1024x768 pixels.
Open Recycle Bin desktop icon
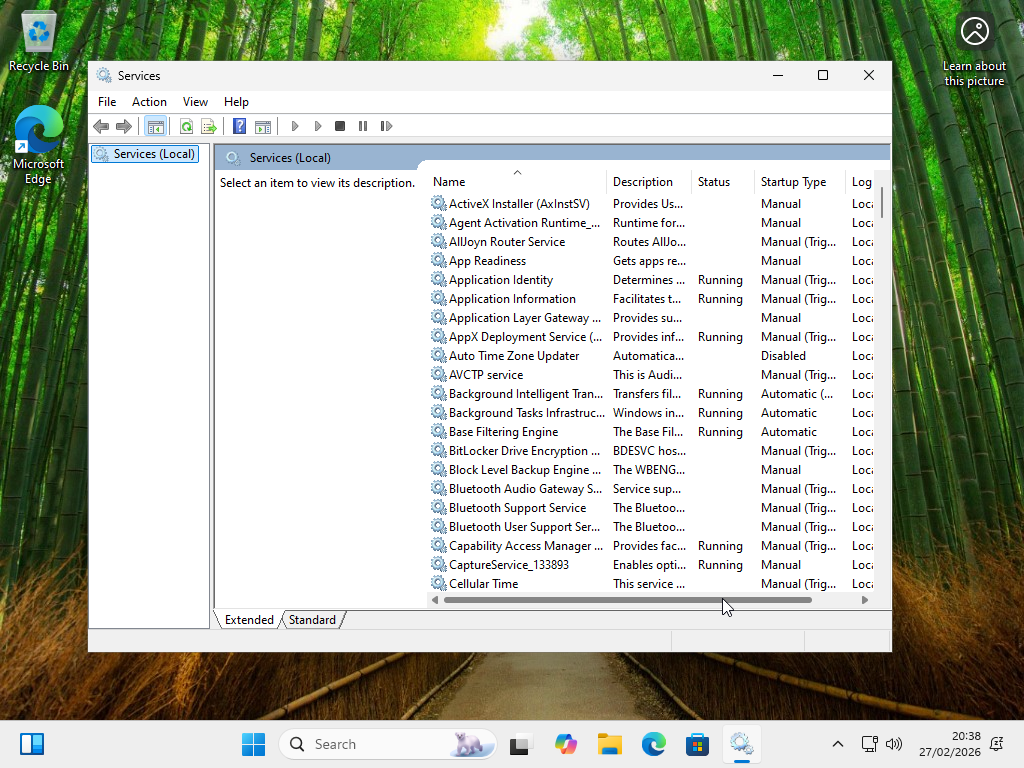click(x=39, y=40)
